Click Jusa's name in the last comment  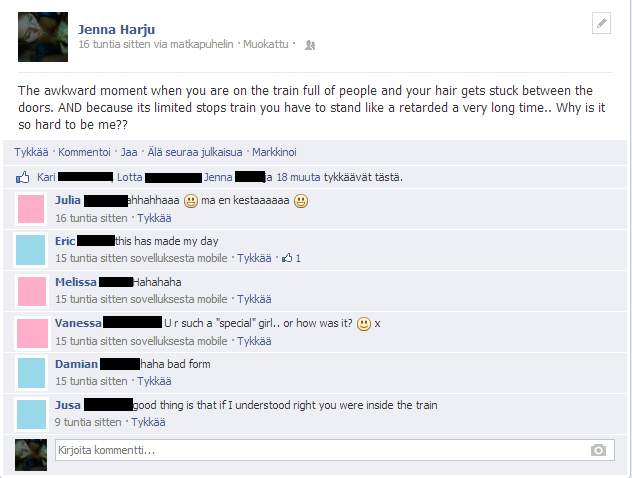coord(68,405)
